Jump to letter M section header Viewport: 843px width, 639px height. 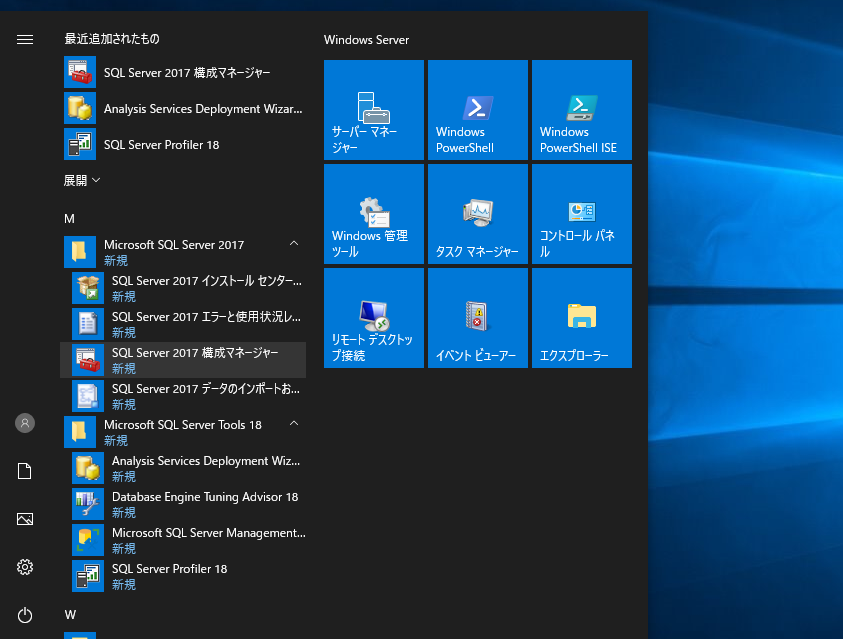(69, 219)
